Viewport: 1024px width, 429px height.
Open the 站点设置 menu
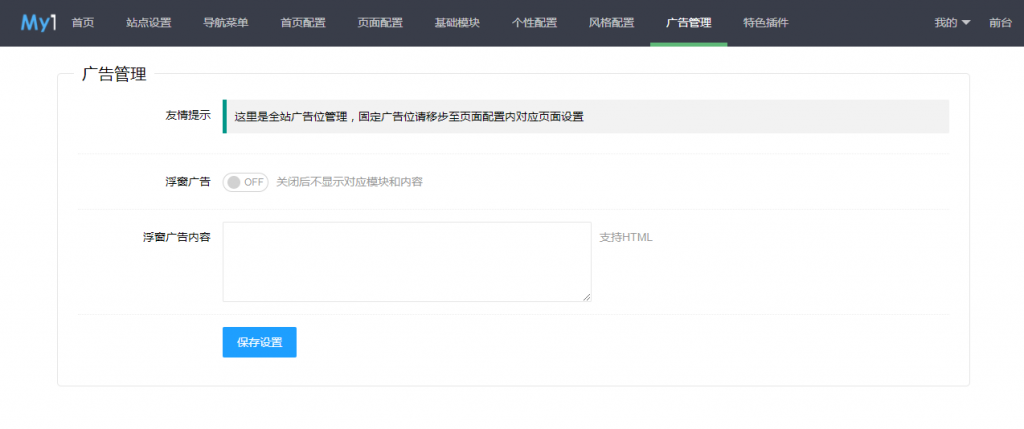149,23
